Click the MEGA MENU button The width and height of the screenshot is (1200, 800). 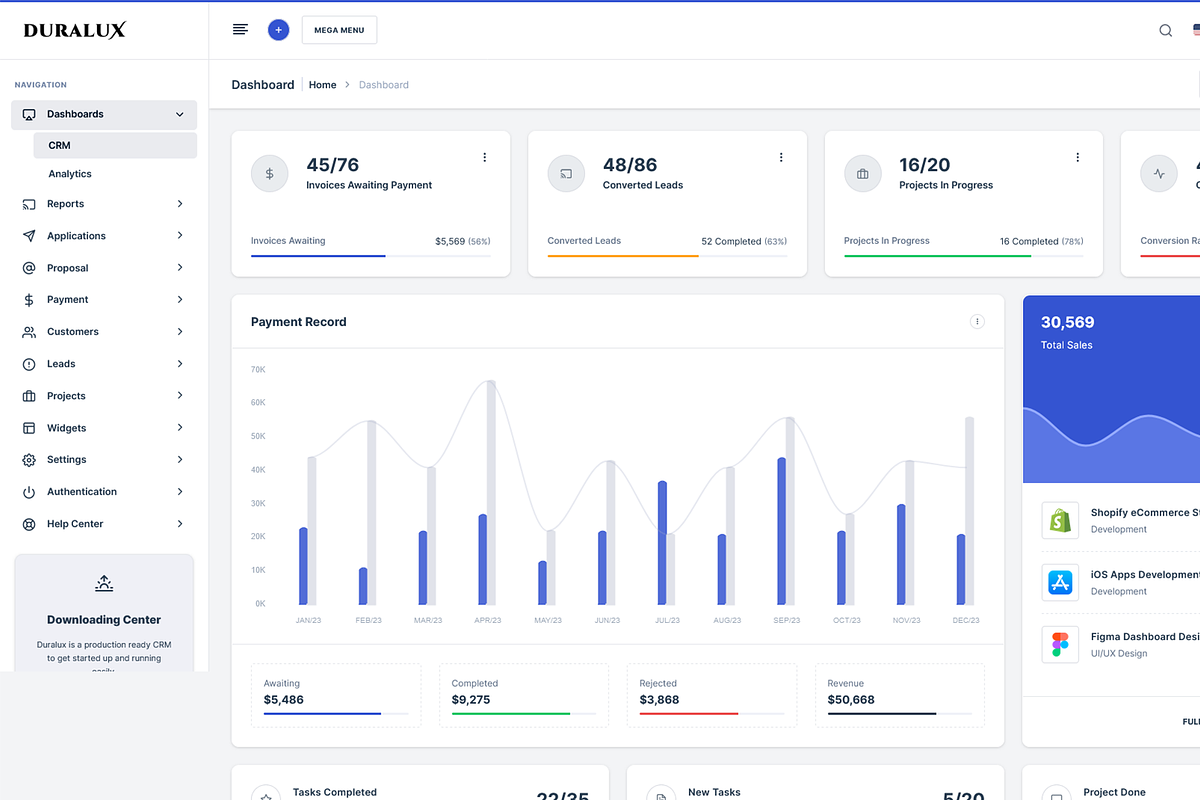coord(339,30)
